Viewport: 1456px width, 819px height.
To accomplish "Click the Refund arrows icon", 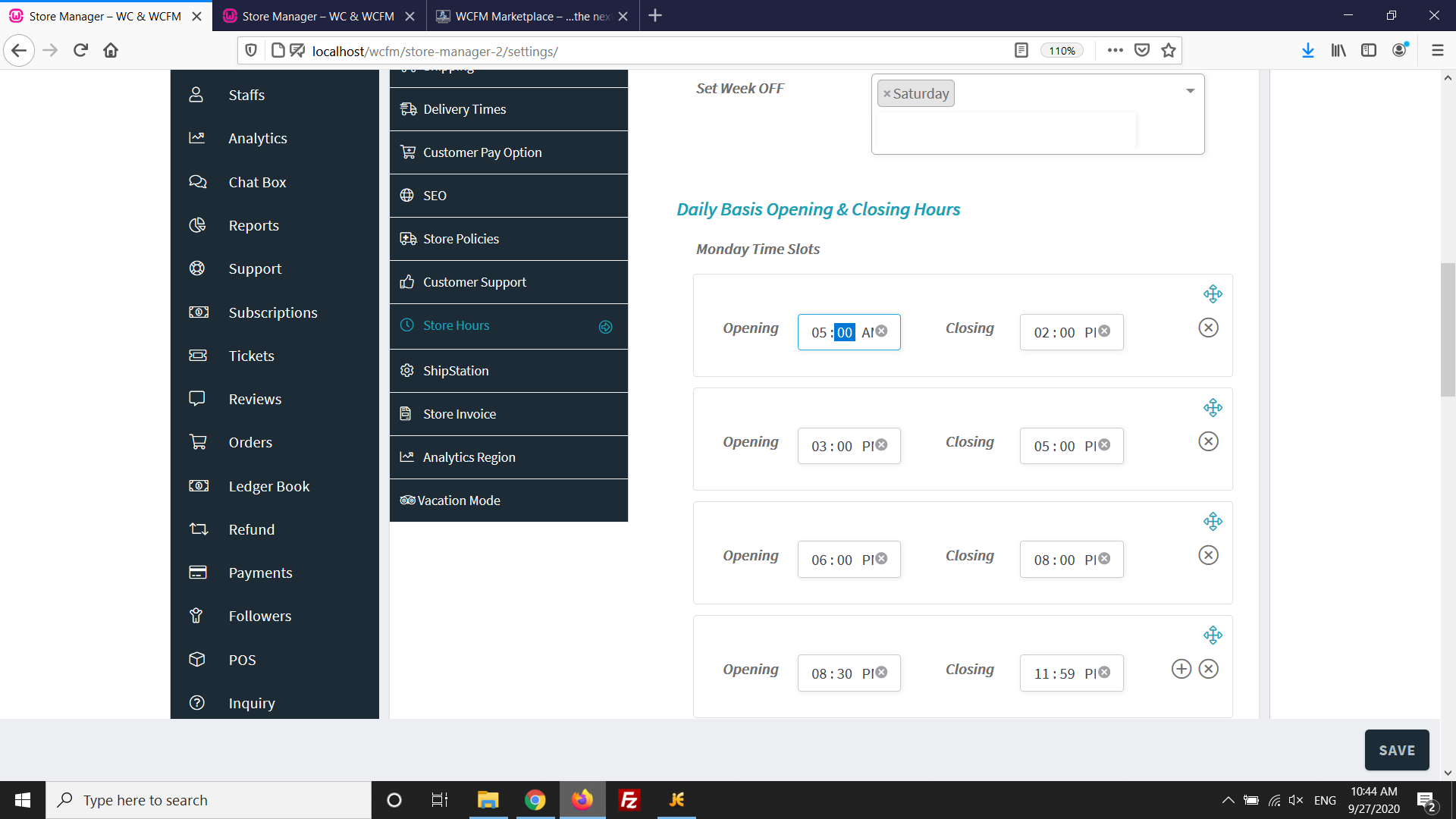I will [198, 529].
